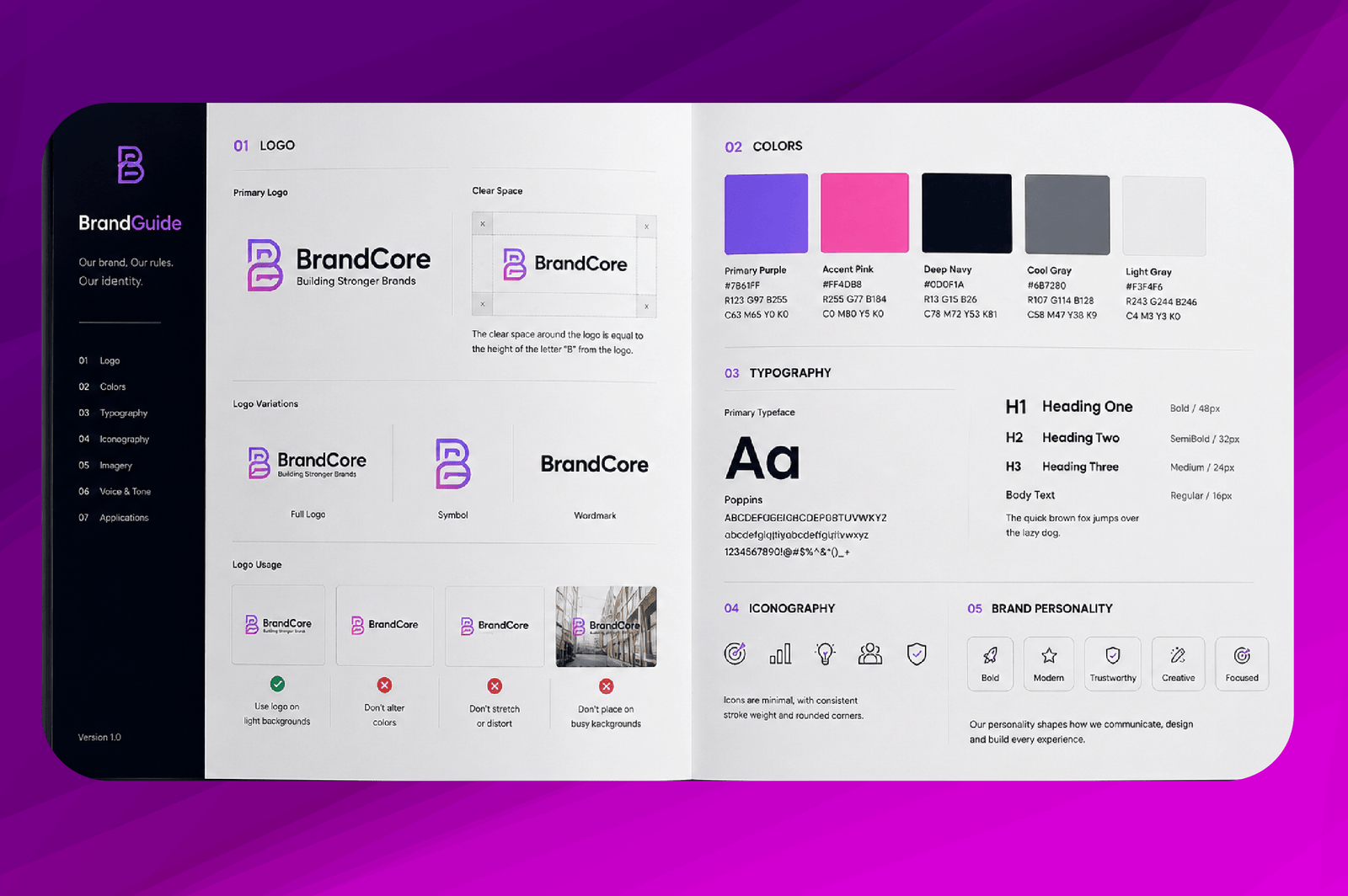Viewport: 1348px width, 896px height.
Task: Select the Modern star personality tile
Action: (x=1049, y=664)
